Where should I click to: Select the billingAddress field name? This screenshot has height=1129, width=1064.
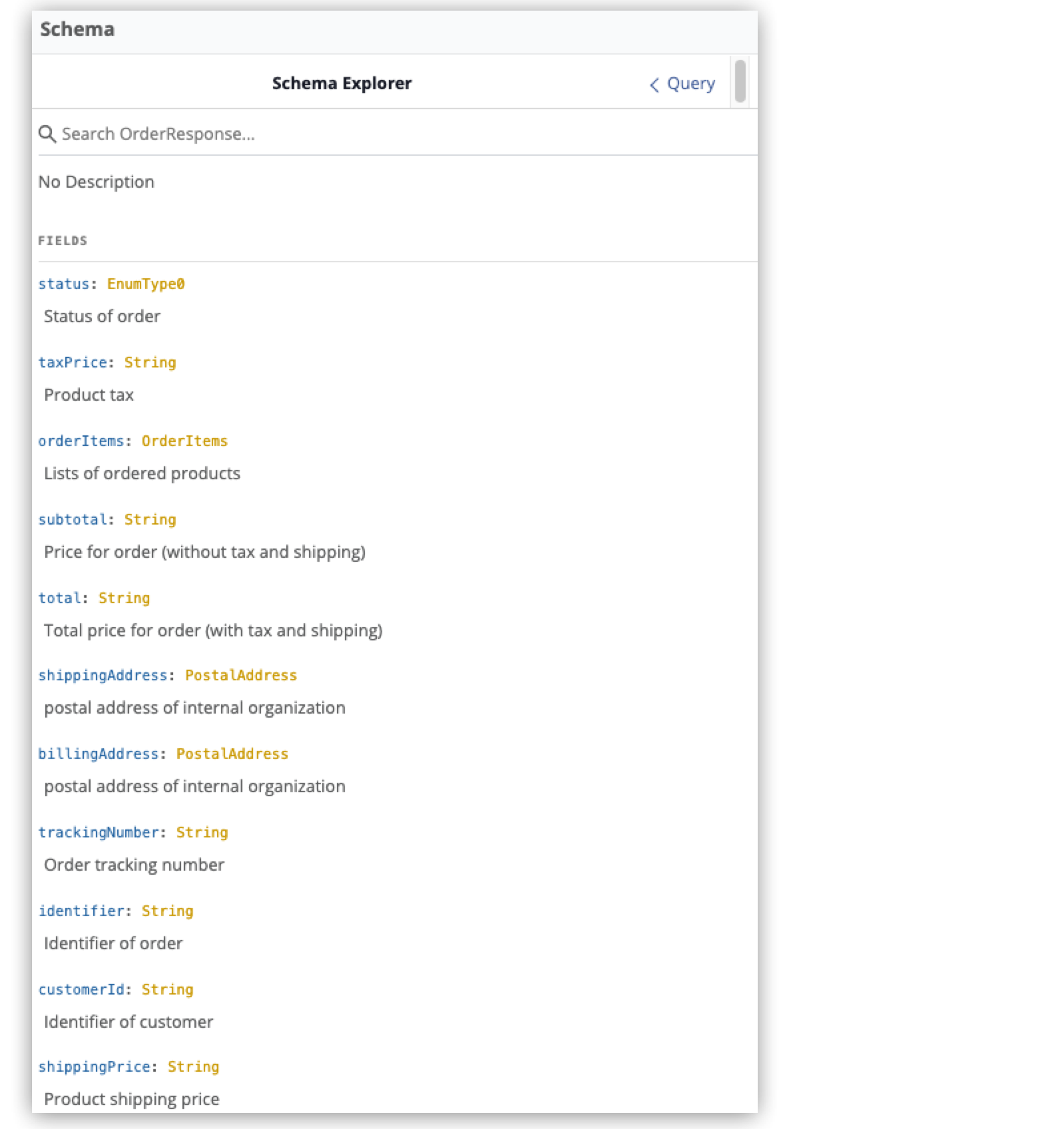tap(98, 754)
